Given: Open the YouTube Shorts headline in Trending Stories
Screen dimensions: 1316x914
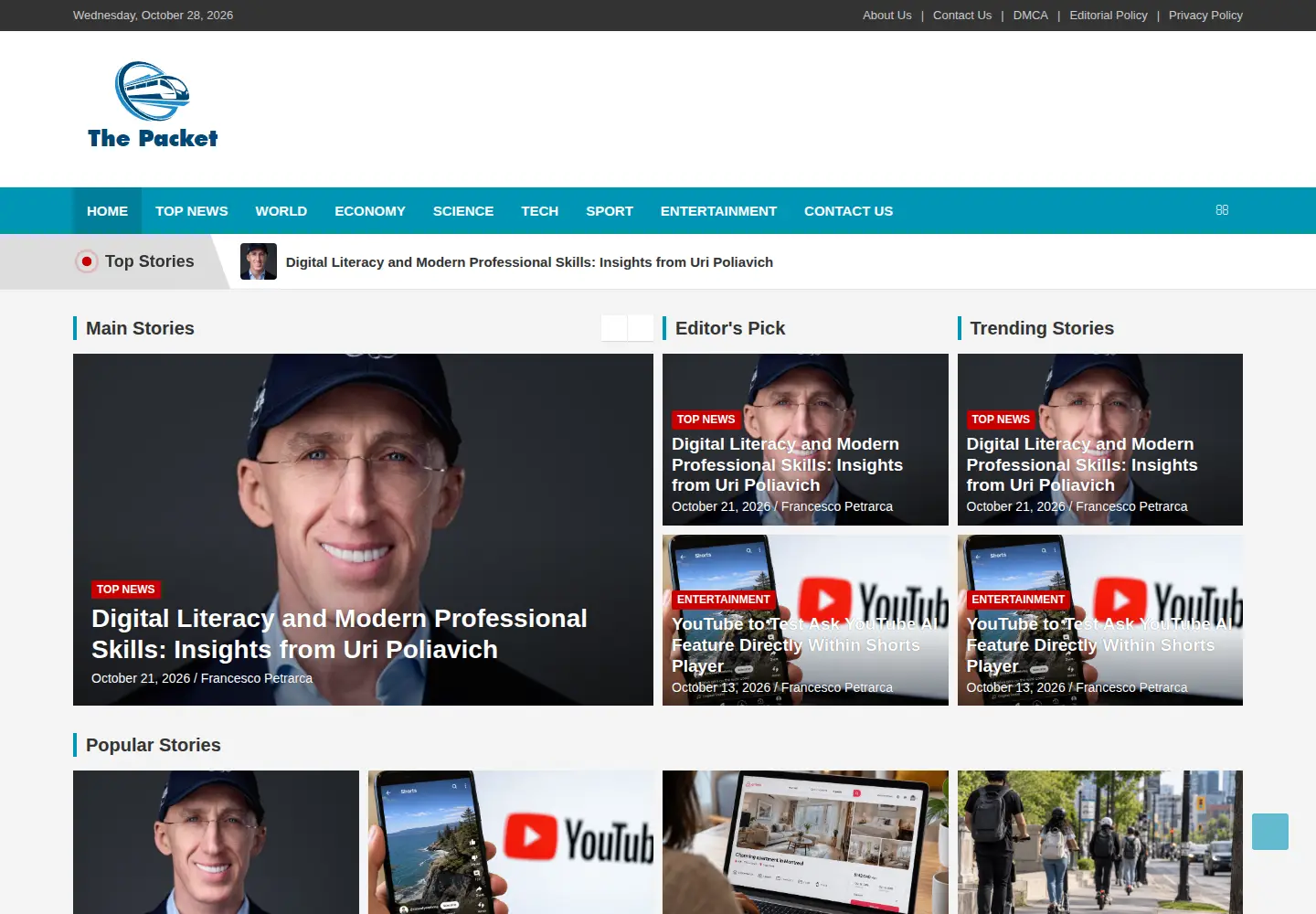Looking at the screenshot, I should pyautogui.click(x=1099, y=645).
